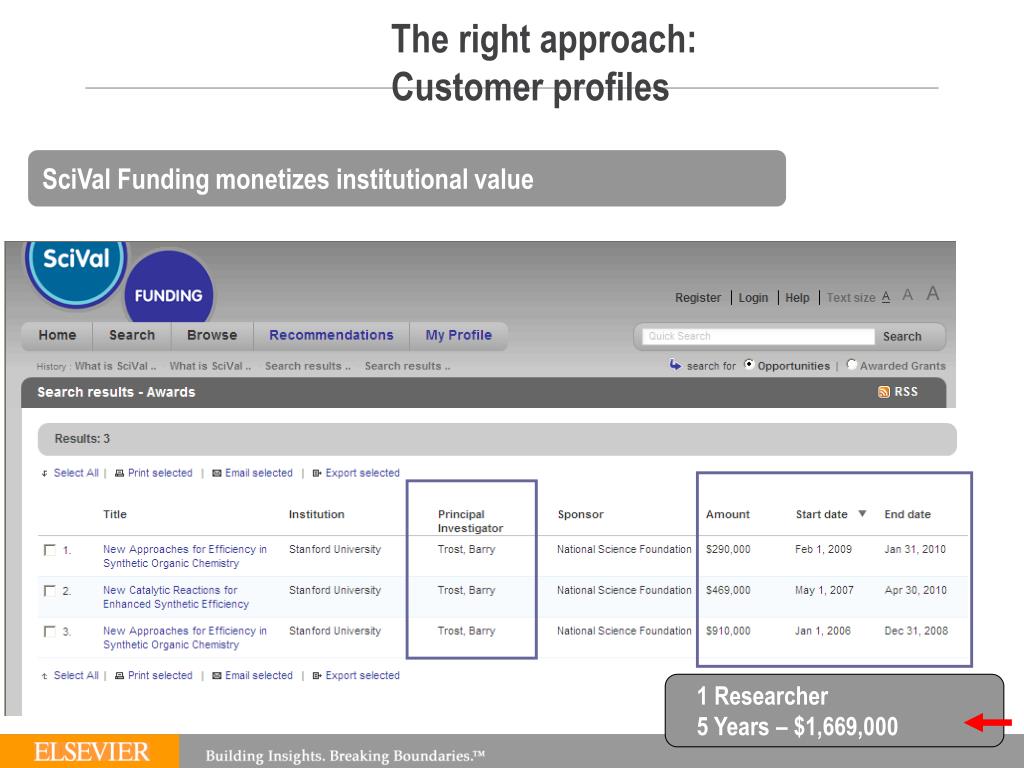Click the Institution column header
The height and width of the screenshot is (768, 1024).
(x=317, y=514)
